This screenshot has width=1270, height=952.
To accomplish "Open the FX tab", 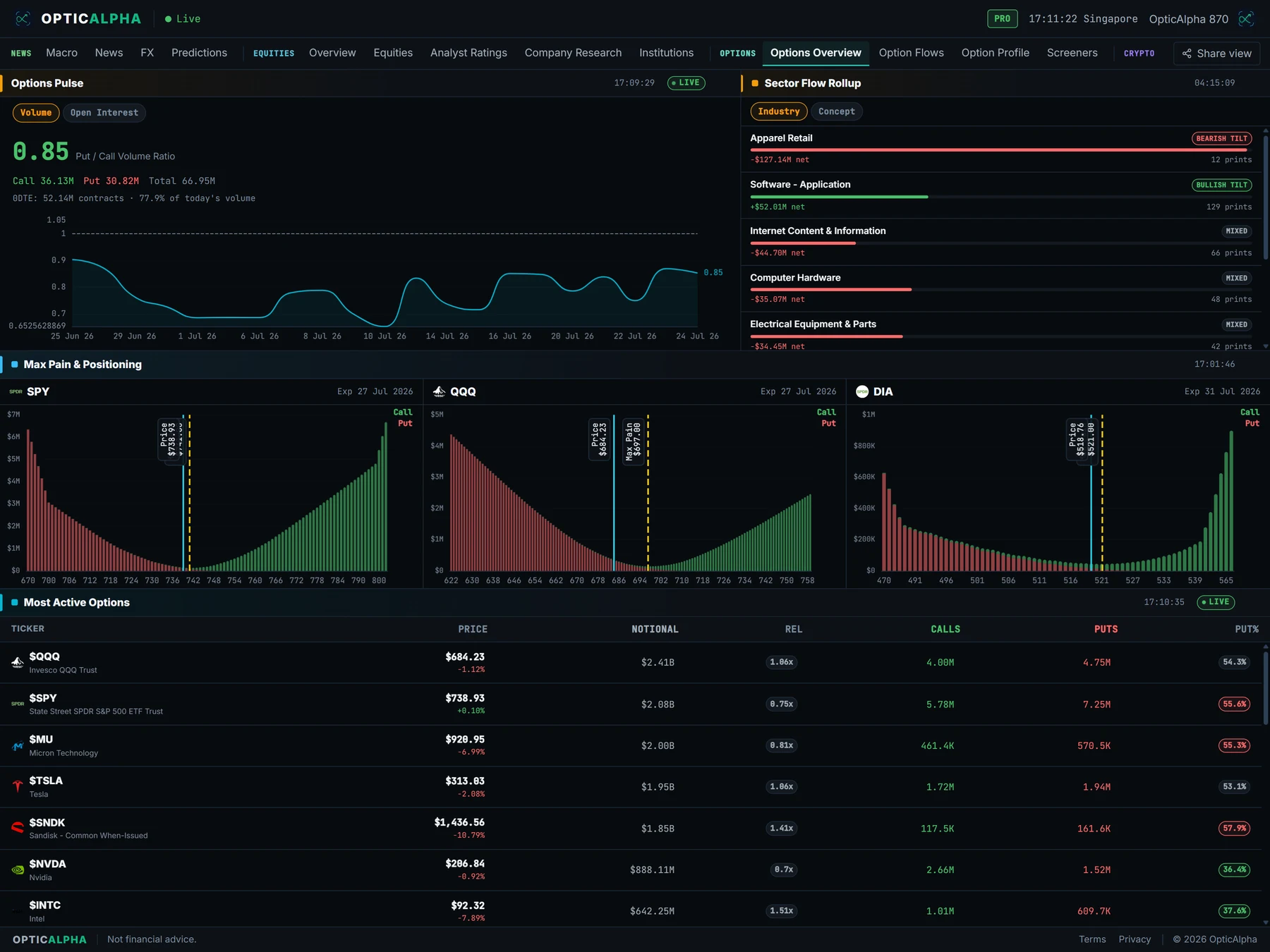I will 147,53.
